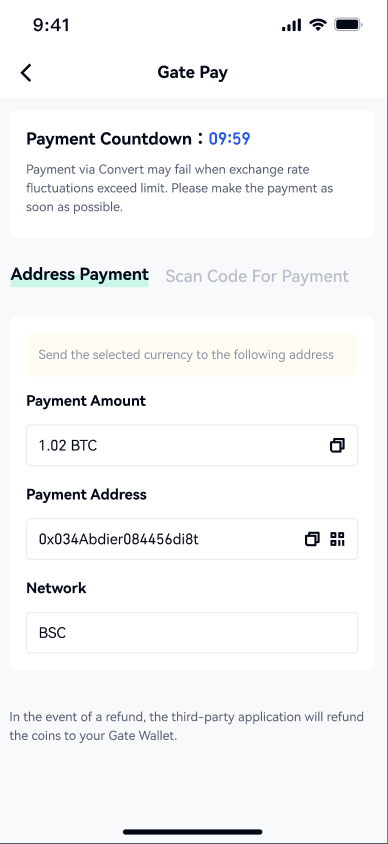The width and height of the screenshot is (388, 844).
Task: Tap the cellular signal icon
Action: coord(291,25)
